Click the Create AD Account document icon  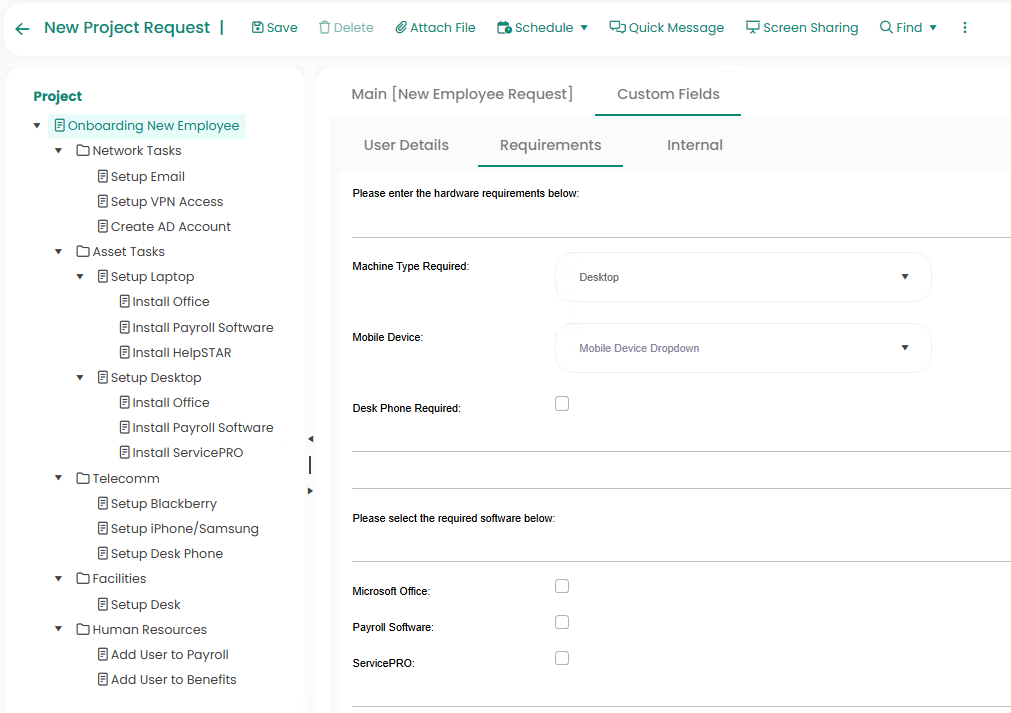click(103, 226)
